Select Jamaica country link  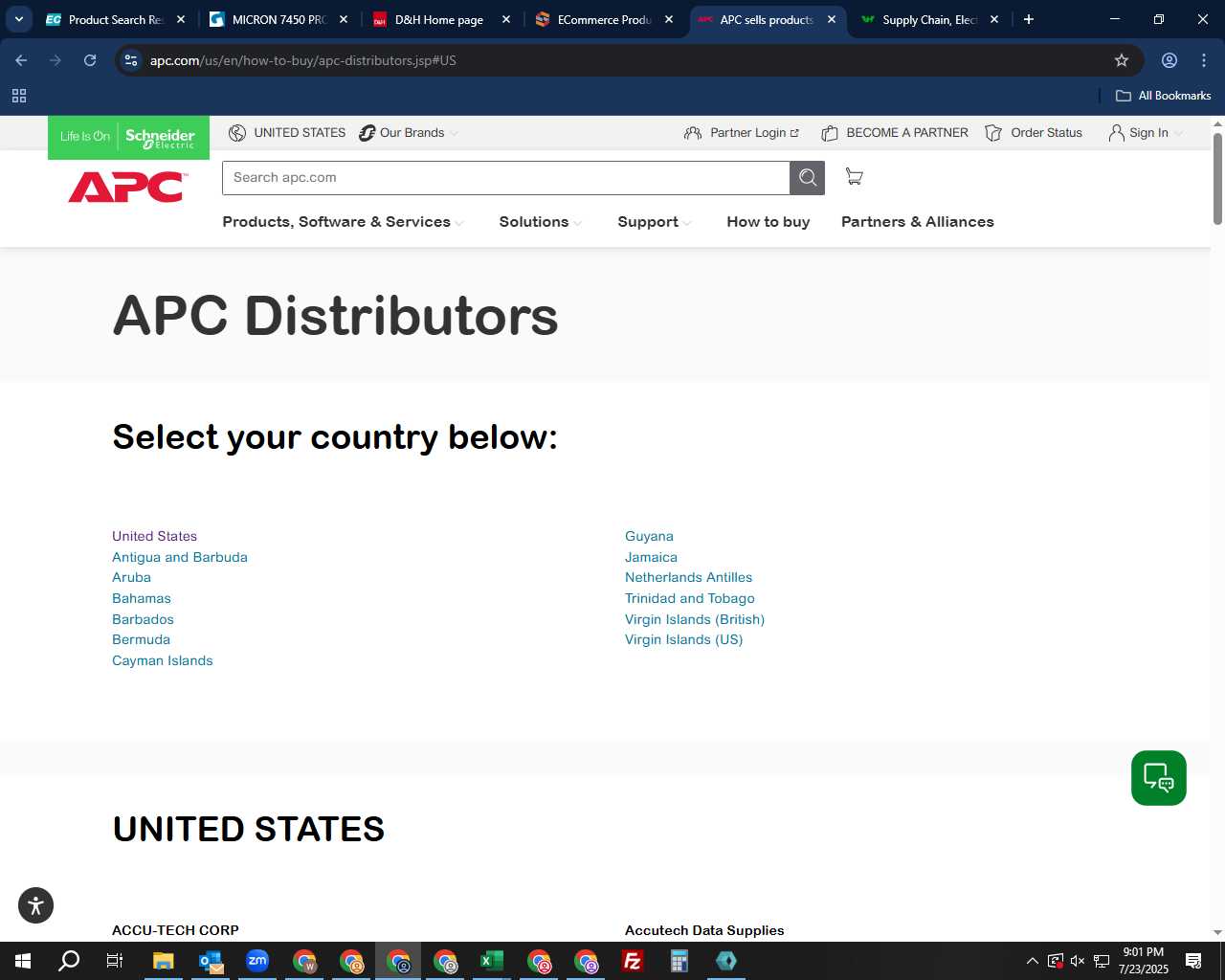pos(651,557)
